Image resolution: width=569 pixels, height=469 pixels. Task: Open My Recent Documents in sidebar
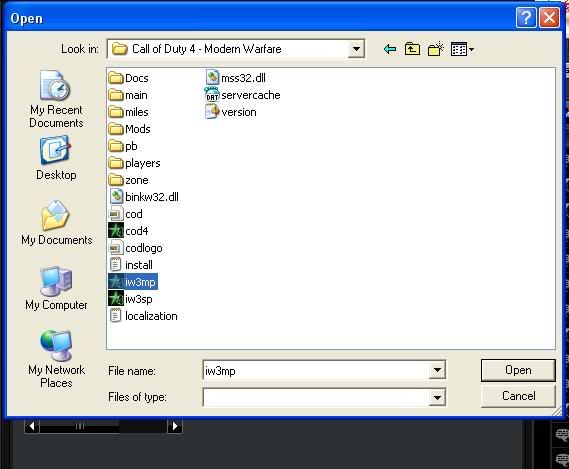click(x=56, y=99)
